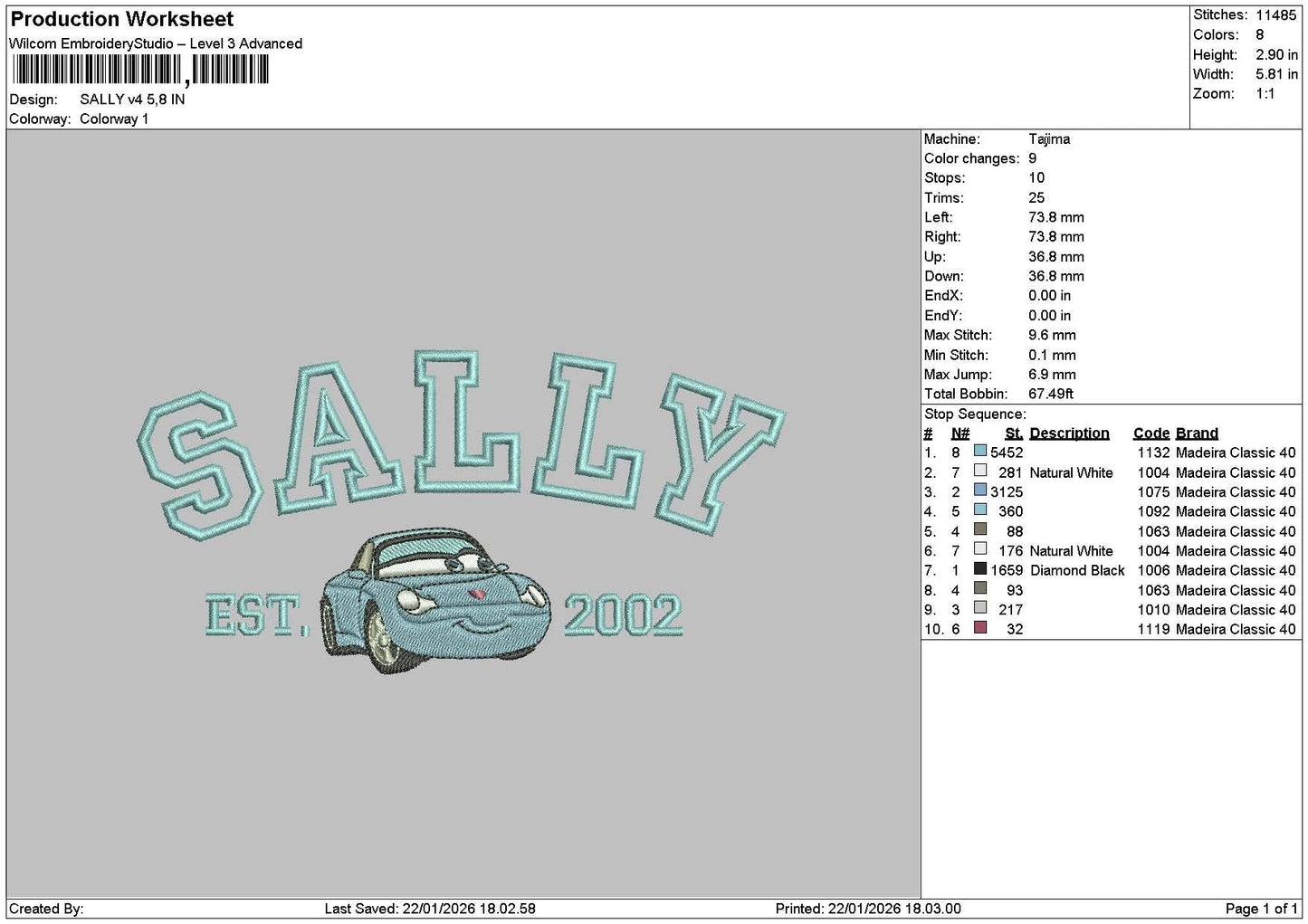1308x924 pixels.
Task: Click the 'Created By:' footer label
Action: point(46,909)
